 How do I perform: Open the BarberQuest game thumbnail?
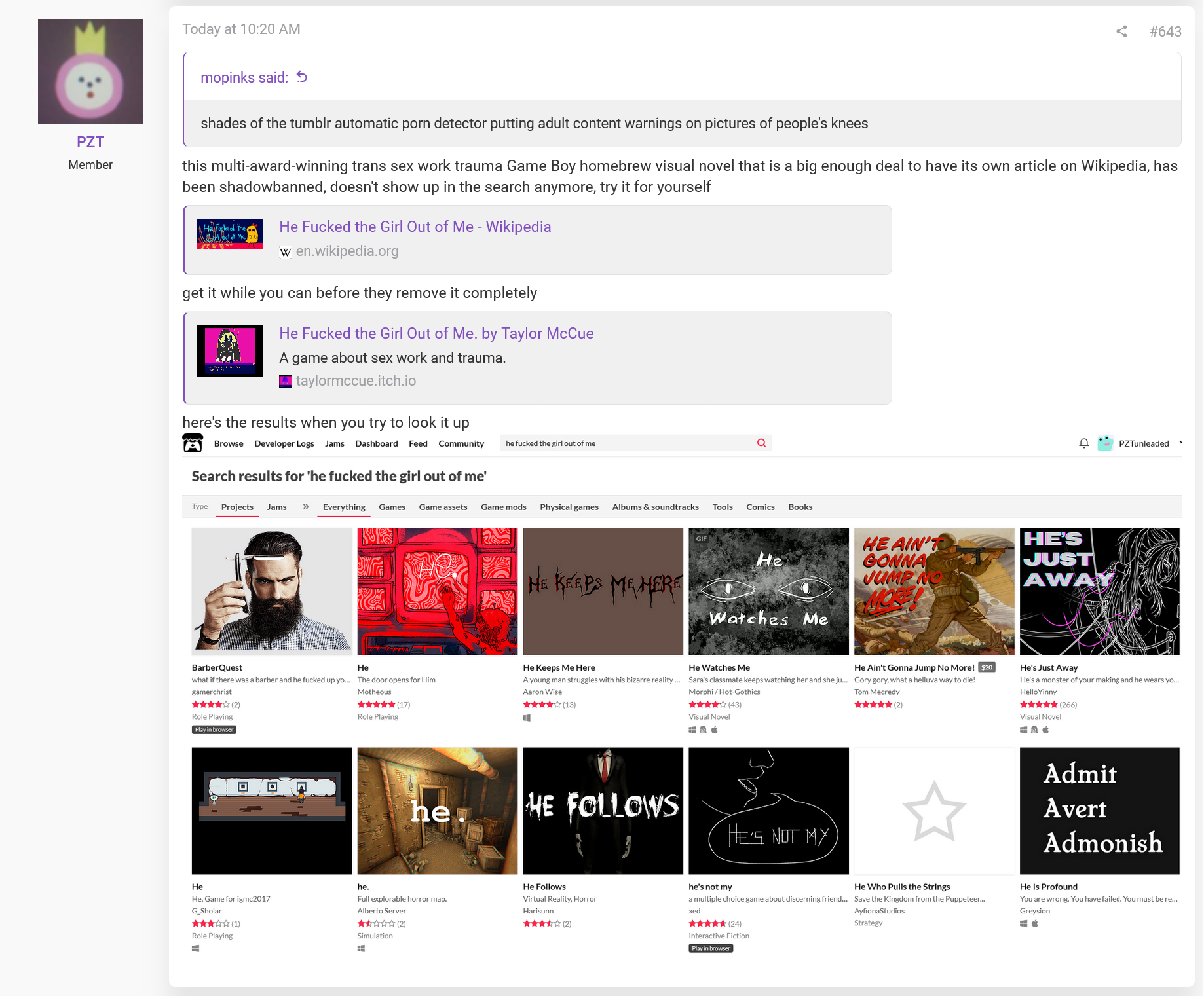(272, 592)
